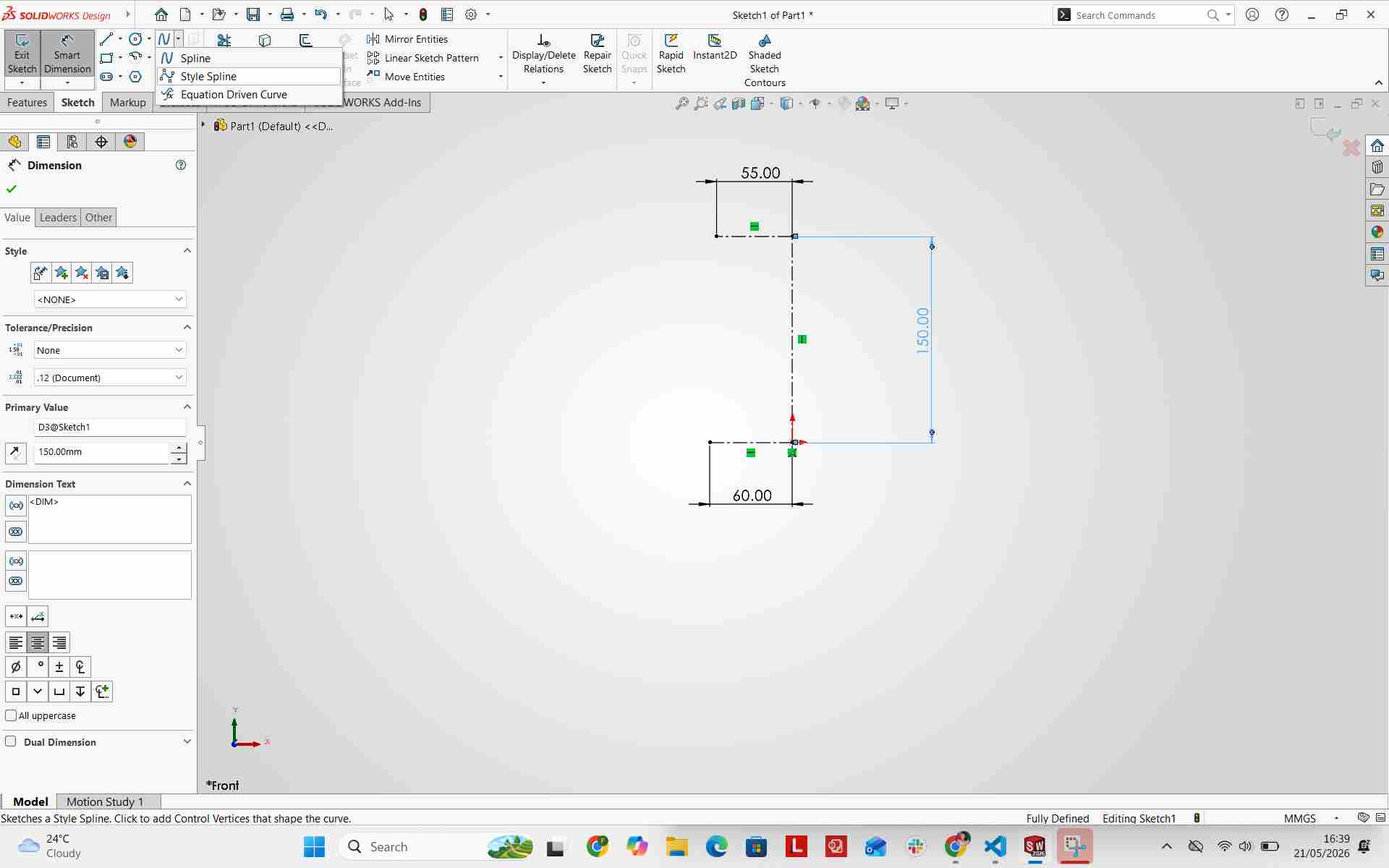This screenshot has width=1389, height=868.
Task: Click Save a Style icon
Action: [x=102, y=273]
